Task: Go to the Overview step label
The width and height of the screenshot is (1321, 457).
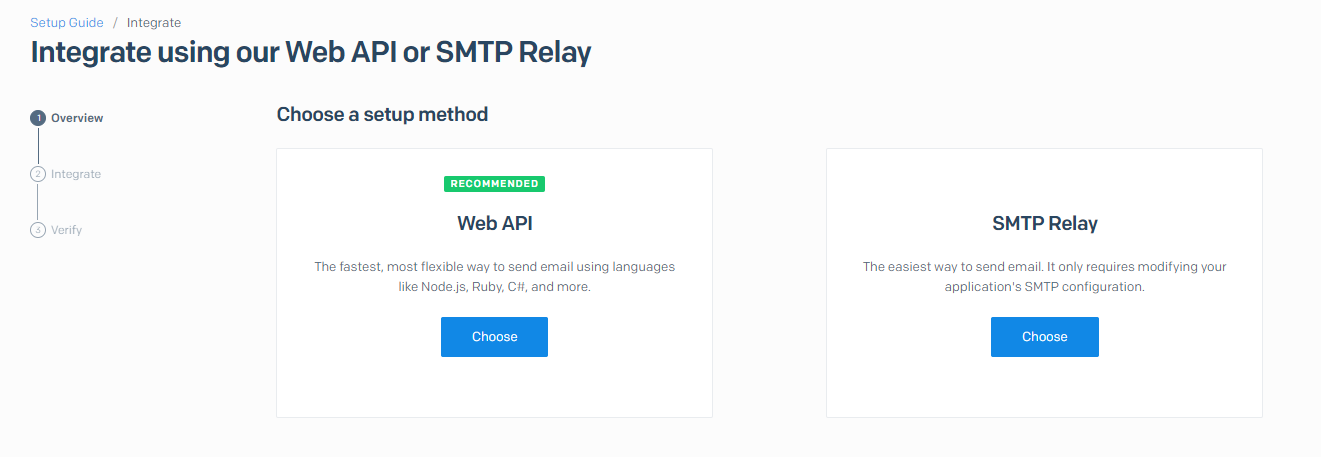Action: tap(77, 118)
